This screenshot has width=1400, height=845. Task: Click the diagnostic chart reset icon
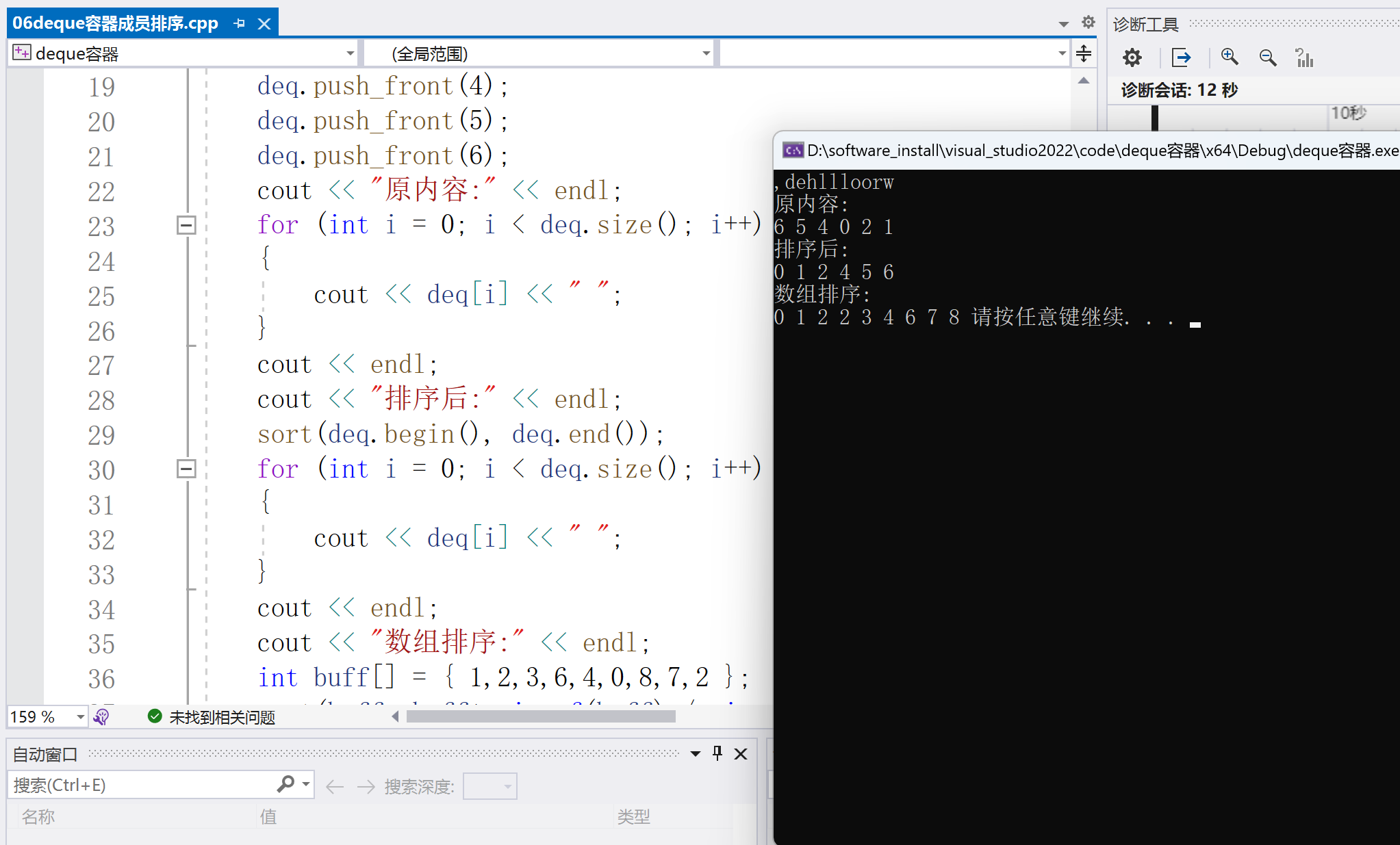[1305, 57]
